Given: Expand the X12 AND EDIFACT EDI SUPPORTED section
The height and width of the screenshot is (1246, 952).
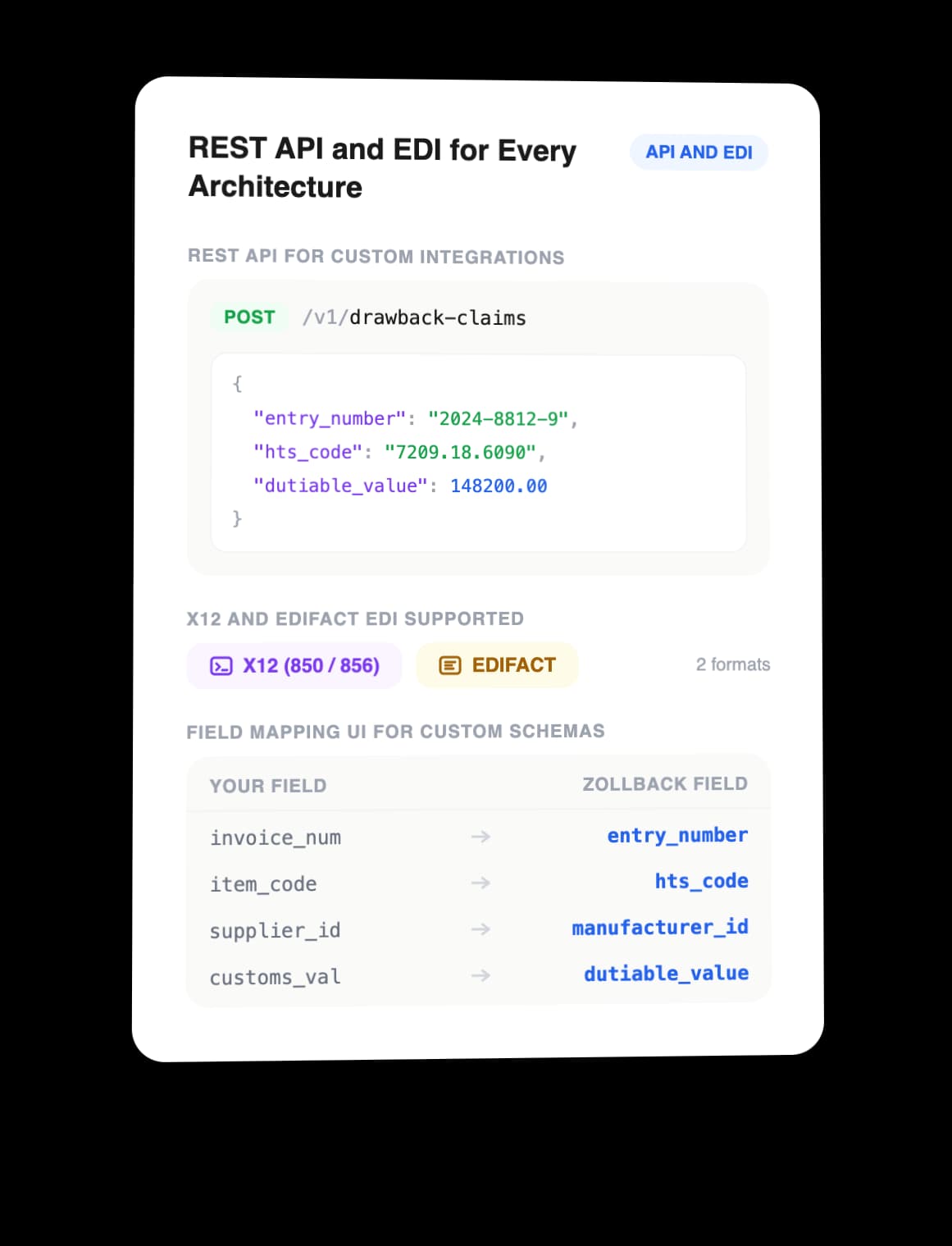Looking at the screenshot, I should coord(355,618).
